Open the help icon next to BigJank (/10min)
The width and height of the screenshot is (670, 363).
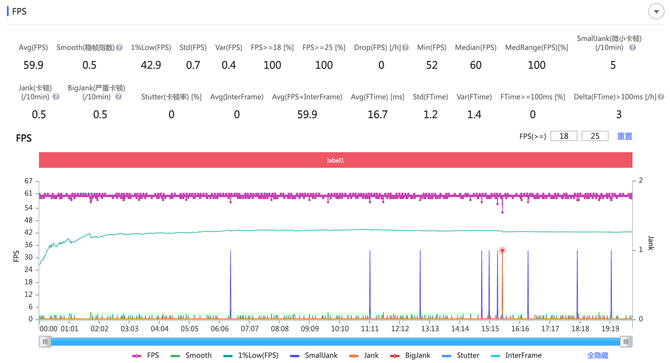[118, 97]
